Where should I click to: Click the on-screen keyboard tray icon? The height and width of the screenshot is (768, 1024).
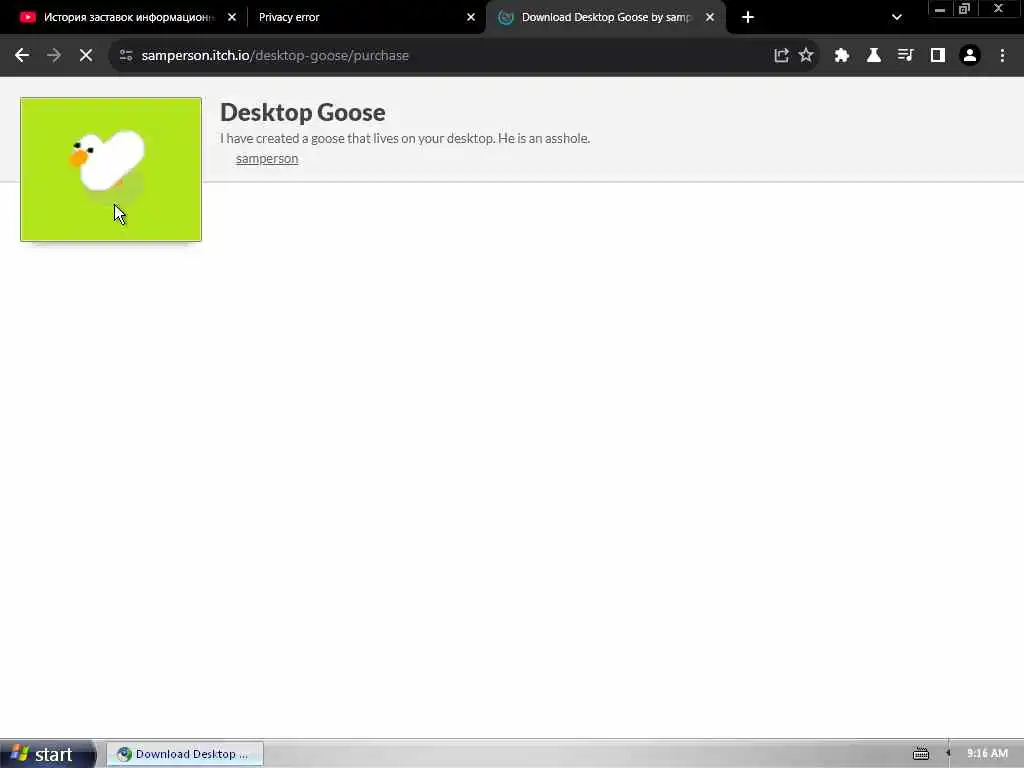pos(921,754)
